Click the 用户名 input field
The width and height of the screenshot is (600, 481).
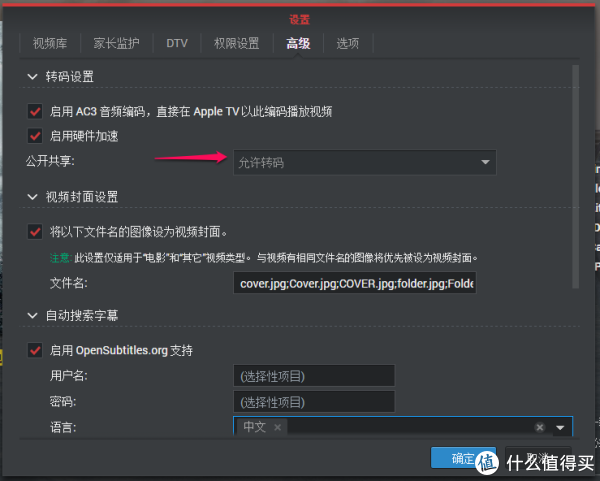tap(314, 376)
